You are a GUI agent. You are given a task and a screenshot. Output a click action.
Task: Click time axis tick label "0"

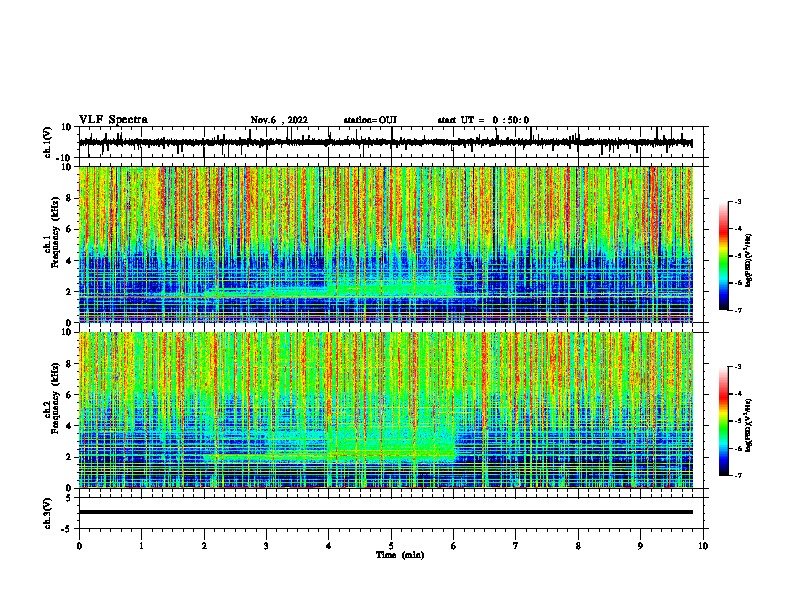coord(79,546)
